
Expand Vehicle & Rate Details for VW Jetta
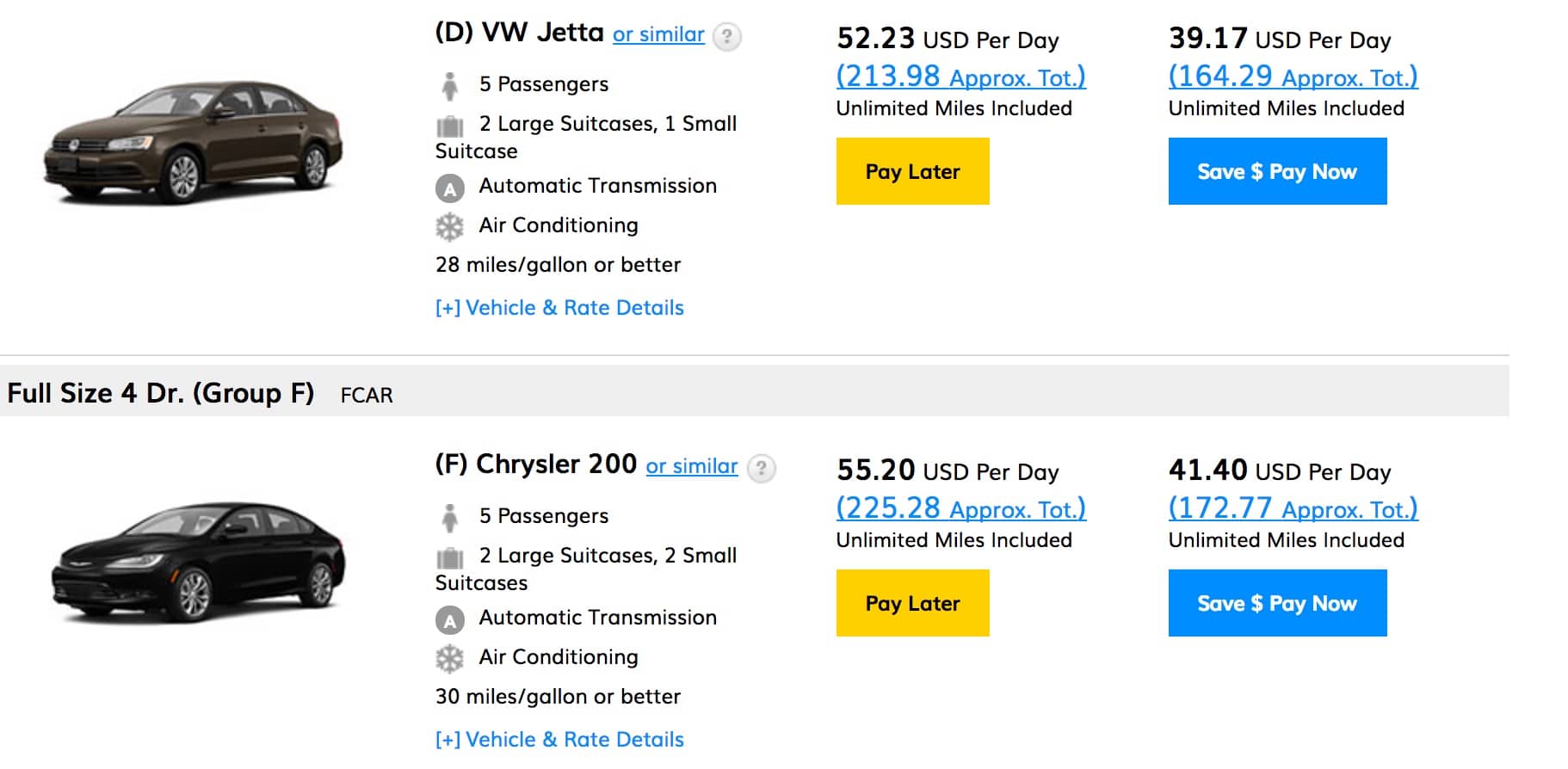[x=559, y=307]
